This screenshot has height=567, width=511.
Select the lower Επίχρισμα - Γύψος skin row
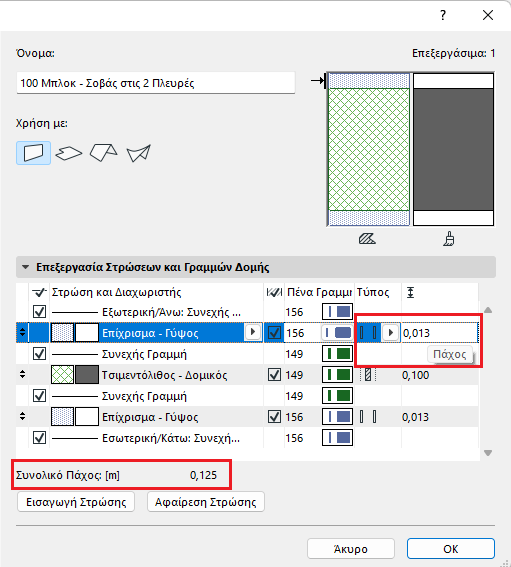pyautogui.click(x=248, y=417)
